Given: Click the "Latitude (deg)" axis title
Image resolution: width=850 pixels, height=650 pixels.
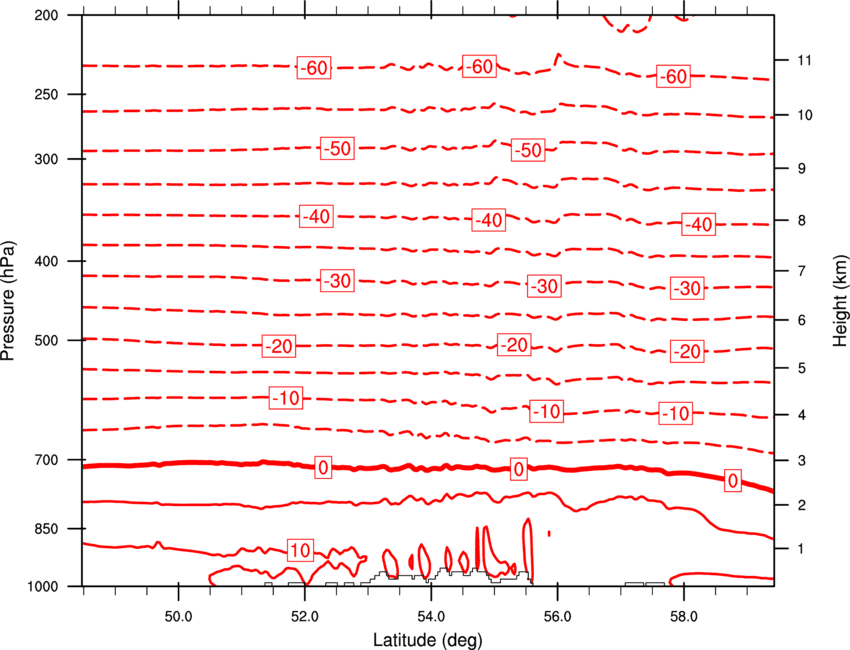Looking at the screenshot, I should pos(428,640).
